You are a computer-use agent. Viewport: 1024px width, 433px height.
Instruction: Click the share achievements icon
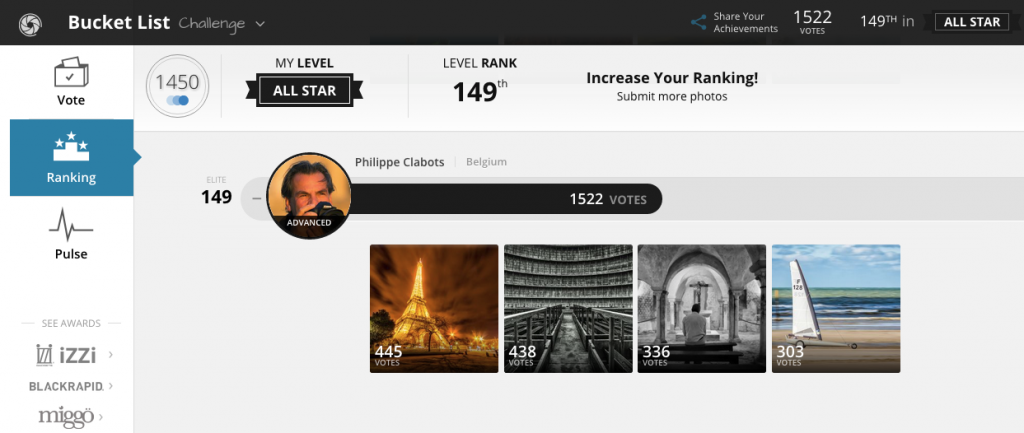[699, 23]
